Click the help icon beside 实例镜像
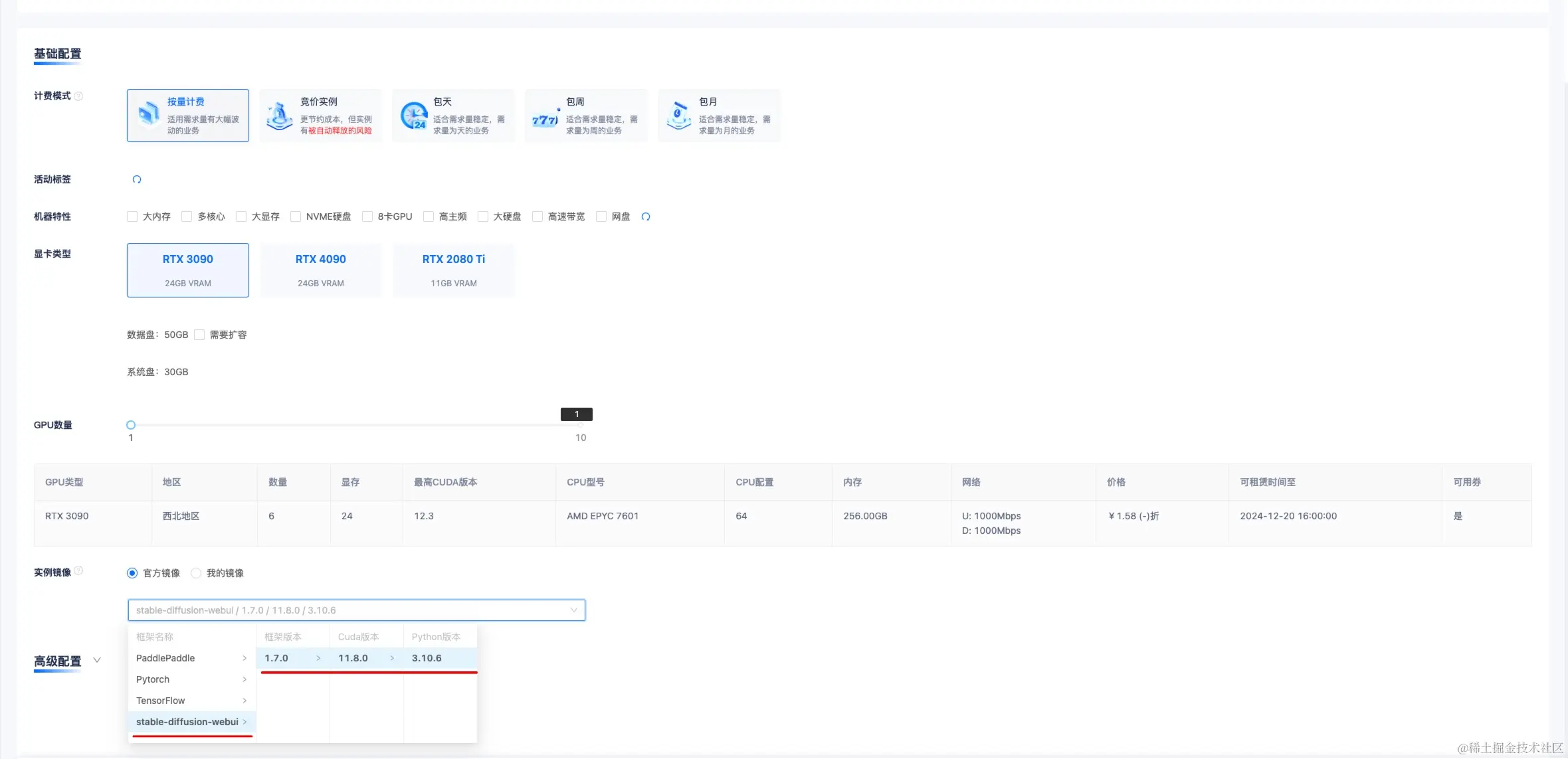The height and width of the screenshot is (759, 1568). tap(78, 571)
